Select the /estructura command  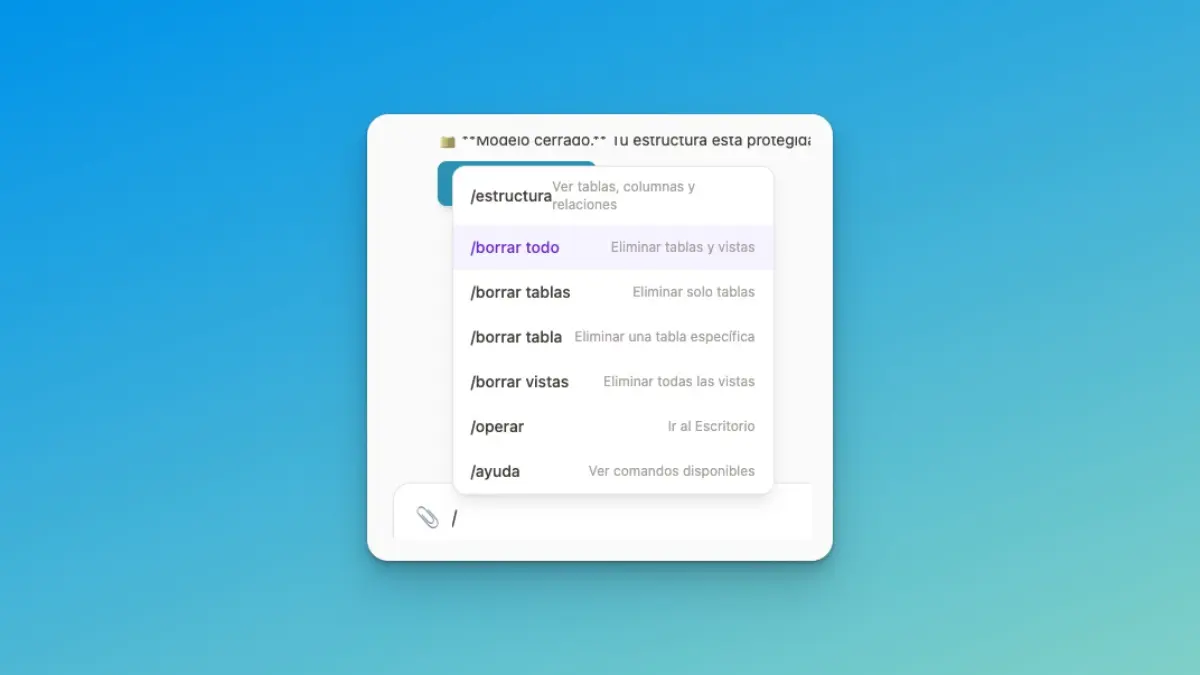click(x=613, y=196)
